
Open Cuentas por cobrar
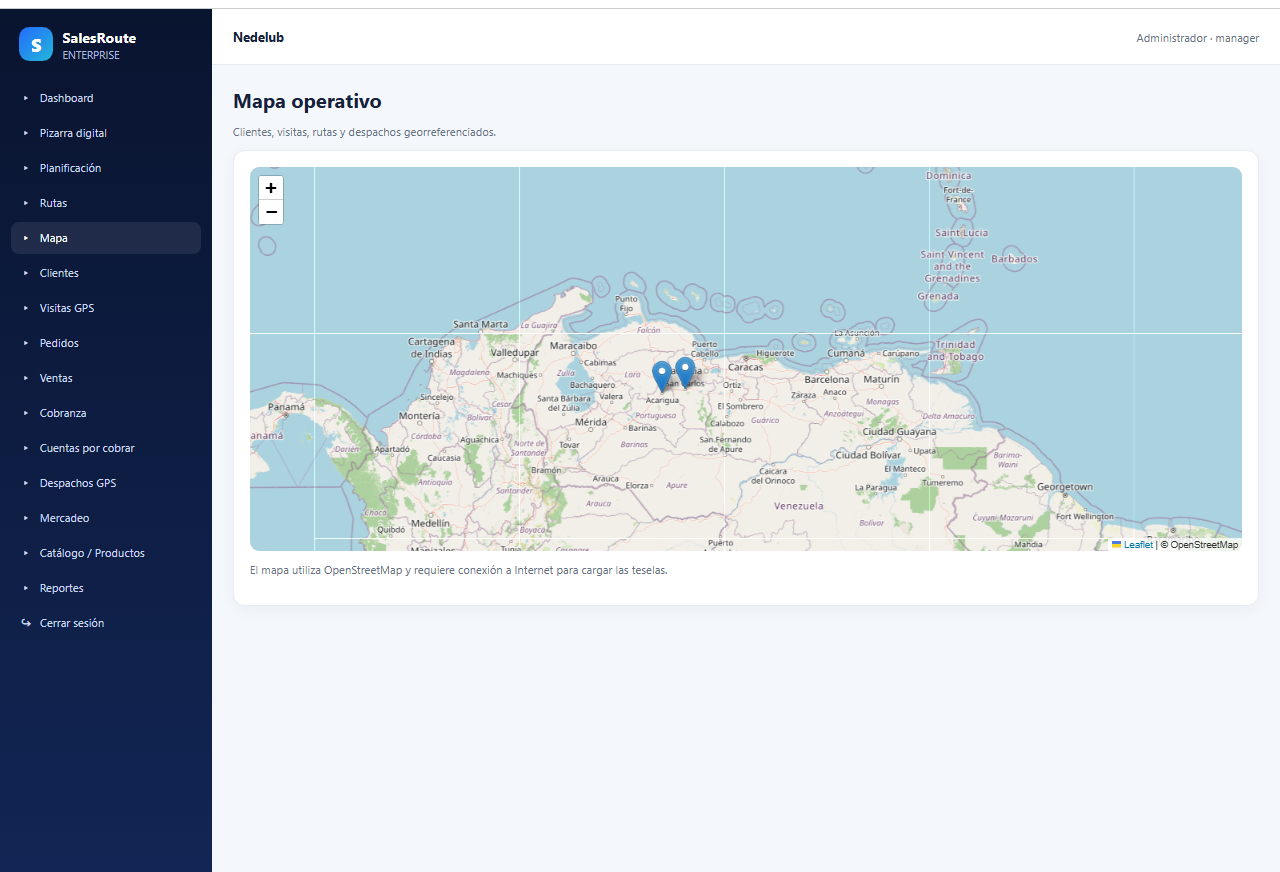(x=106, y=448)
